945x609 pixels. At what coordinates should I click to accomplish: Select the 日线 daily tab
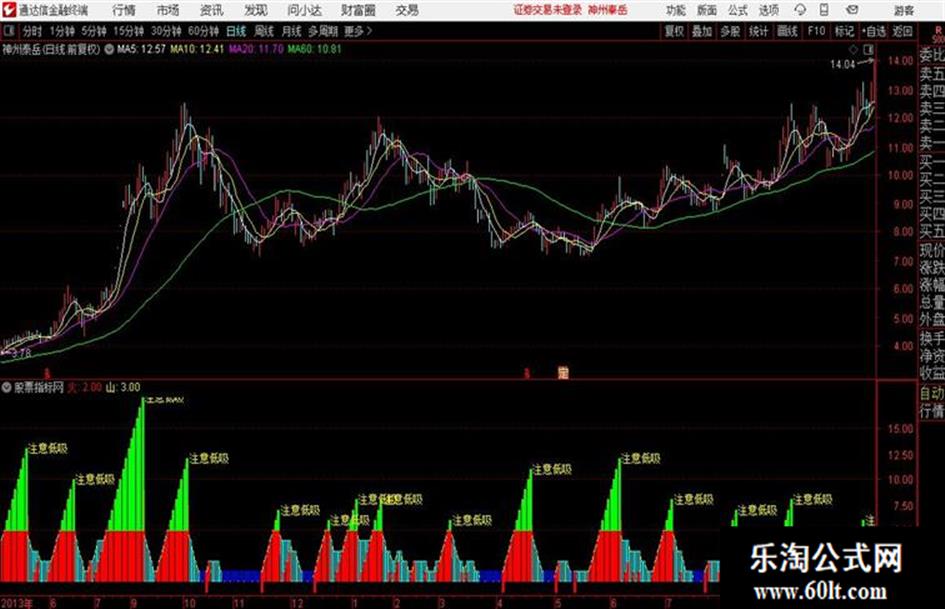coord(236,31)
